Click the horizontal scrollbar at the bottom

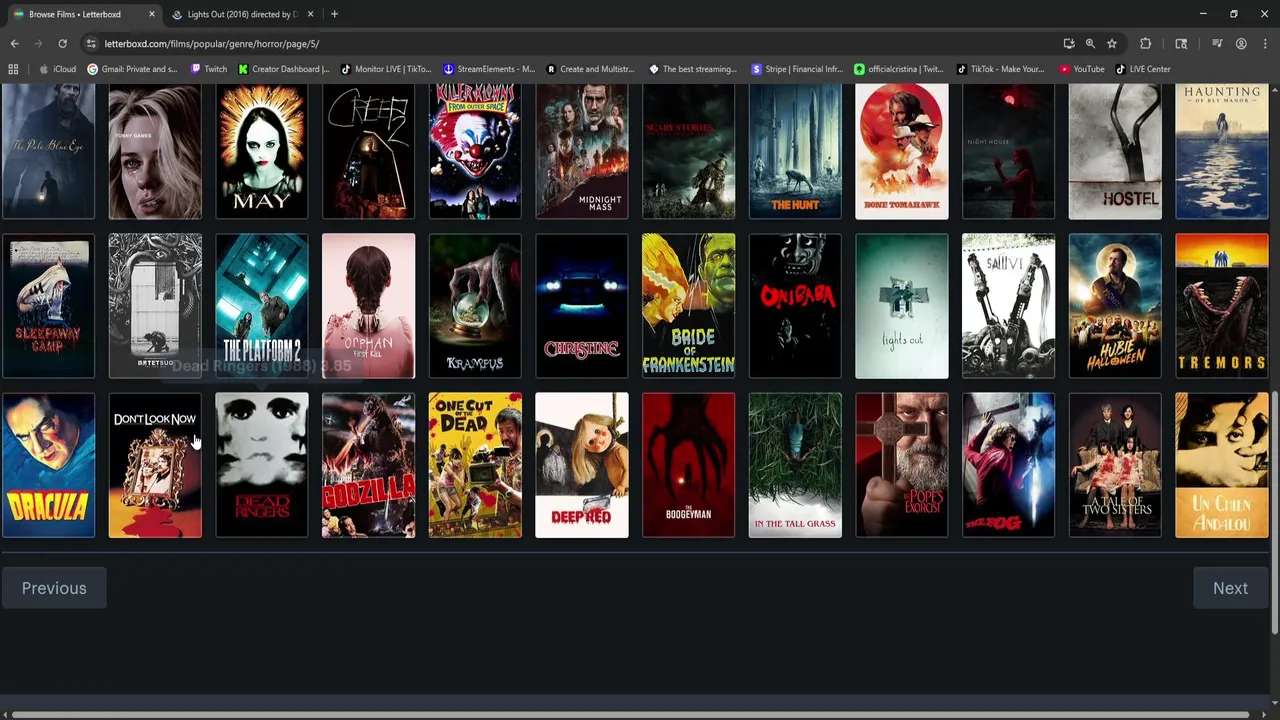point(630,715)
